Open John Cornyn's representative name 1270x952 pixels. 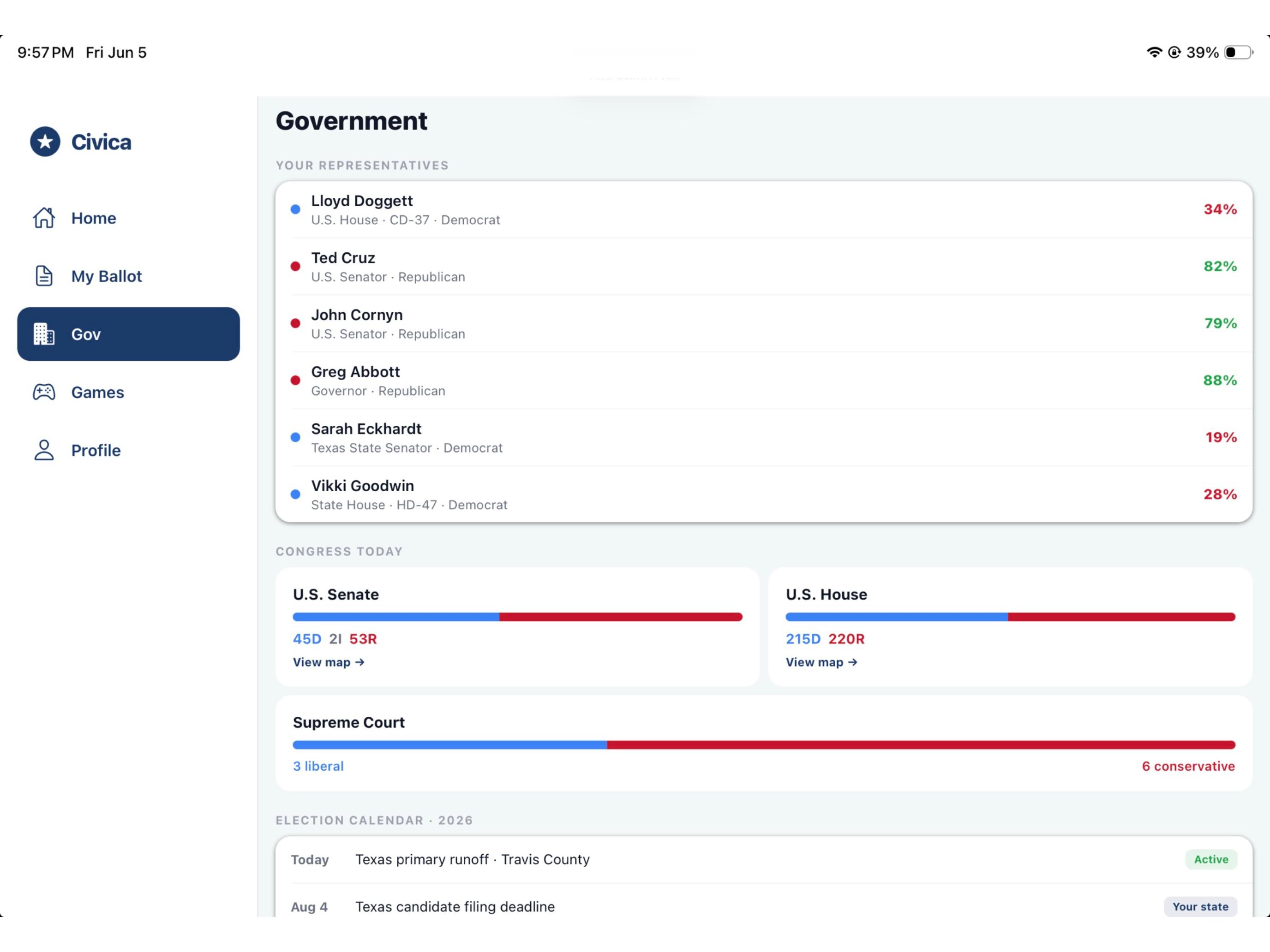357,315
